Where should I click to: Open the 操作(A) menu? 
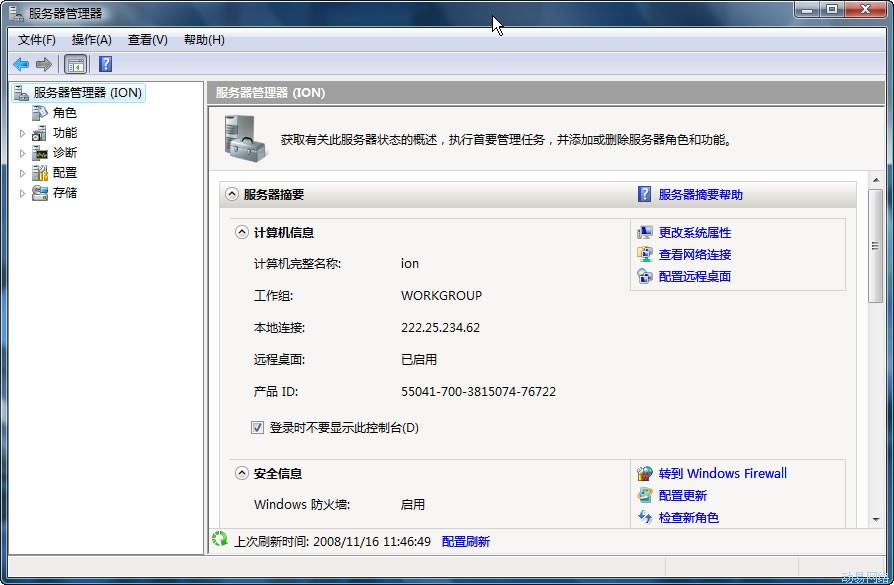(91, 40)
